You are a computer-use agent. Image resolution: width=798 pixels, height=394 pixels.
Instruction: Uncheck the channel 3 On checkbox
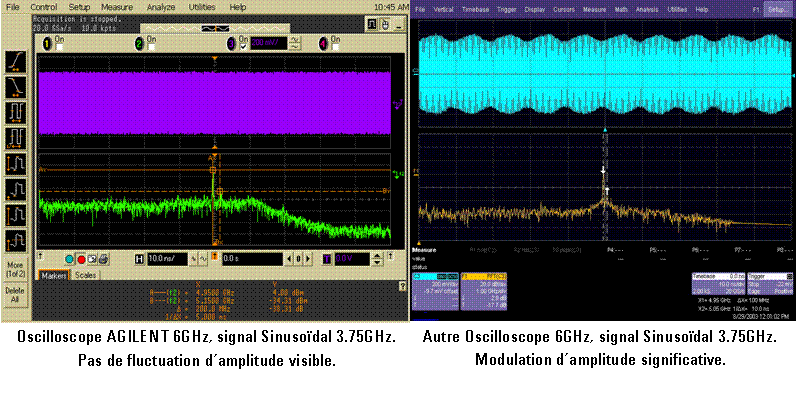[243, 47]
